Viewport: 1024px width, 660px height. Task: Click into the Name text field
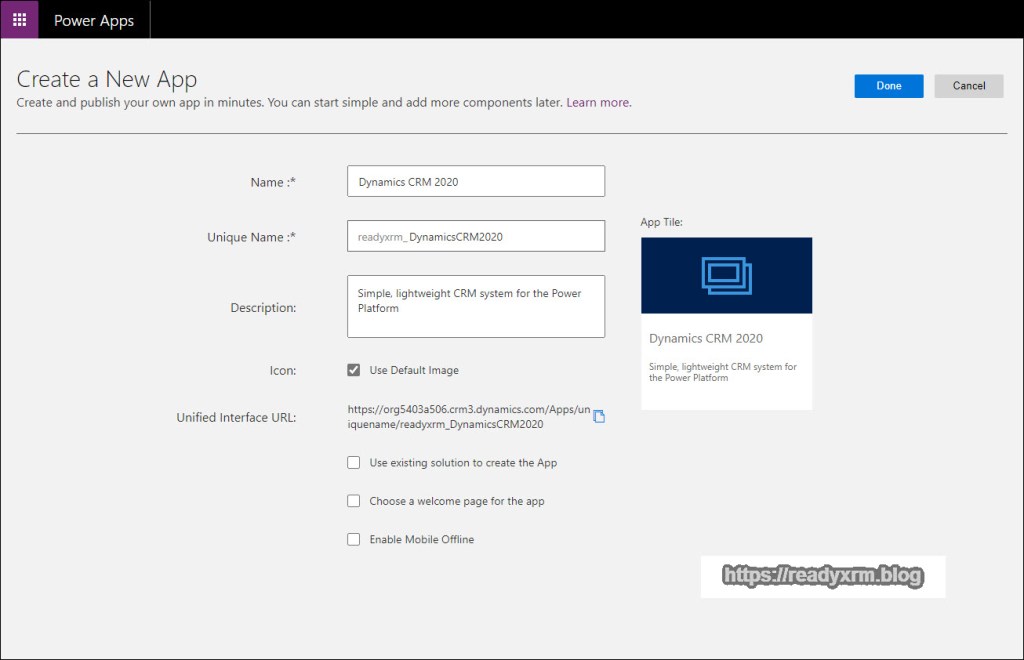point(476,182)
